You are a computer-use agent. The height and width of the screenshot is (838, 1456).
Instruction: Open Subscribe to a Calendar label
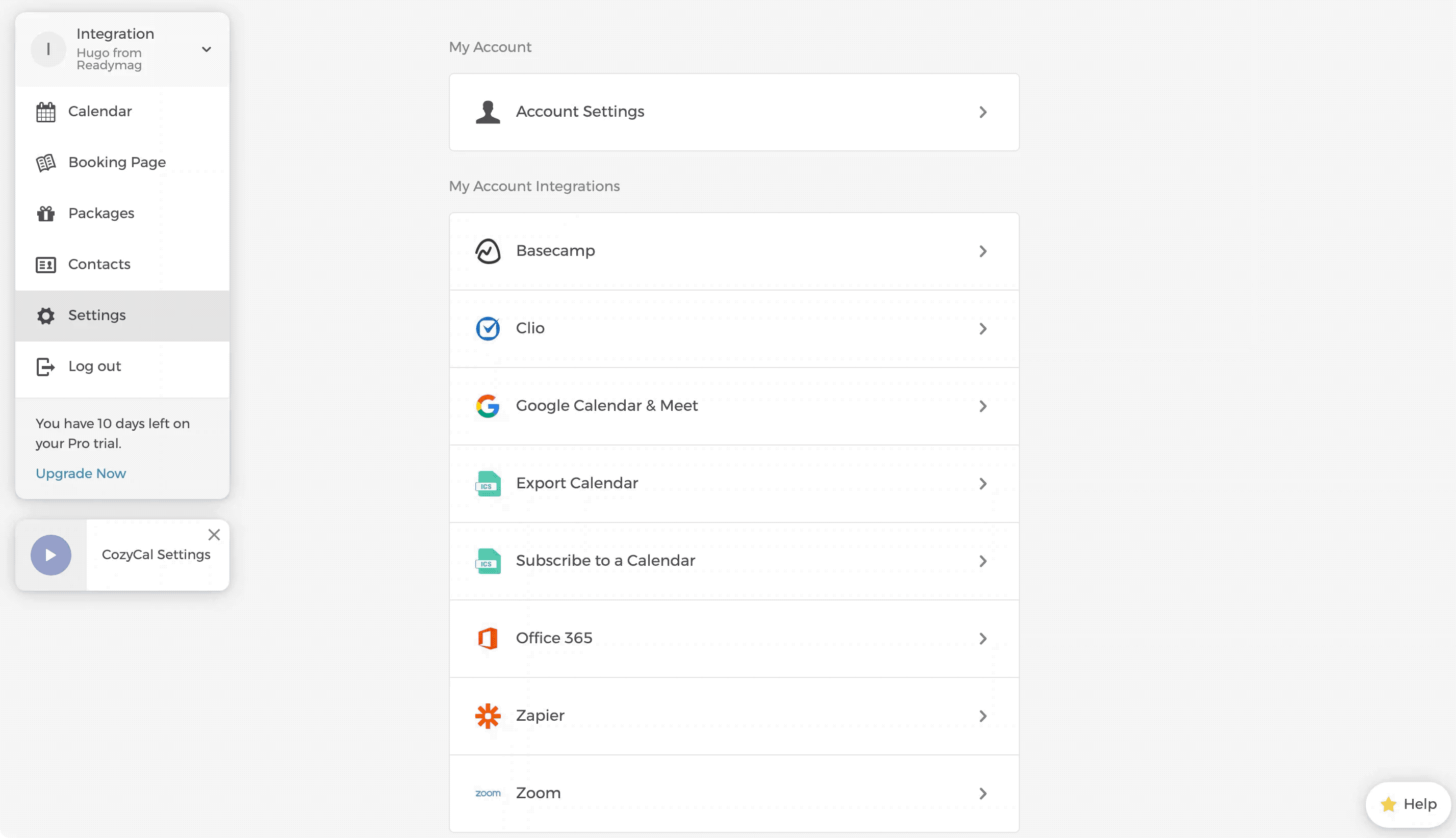[x=605, y=561]
